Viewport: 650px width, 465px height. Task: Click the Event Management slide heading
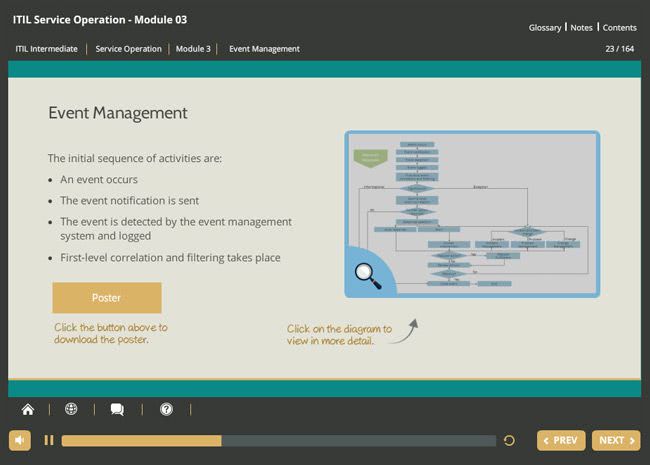(118, 113)
